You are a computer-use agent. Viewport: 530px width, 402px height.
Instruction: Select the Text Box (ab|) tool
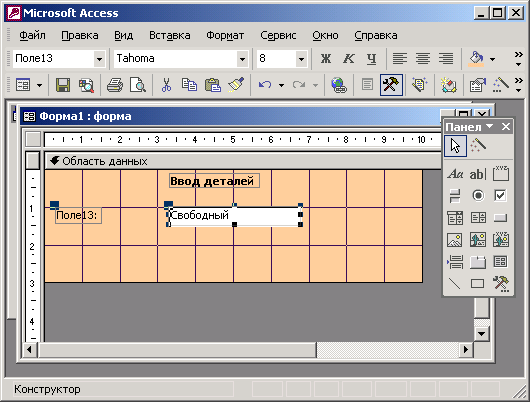point(478,174)
